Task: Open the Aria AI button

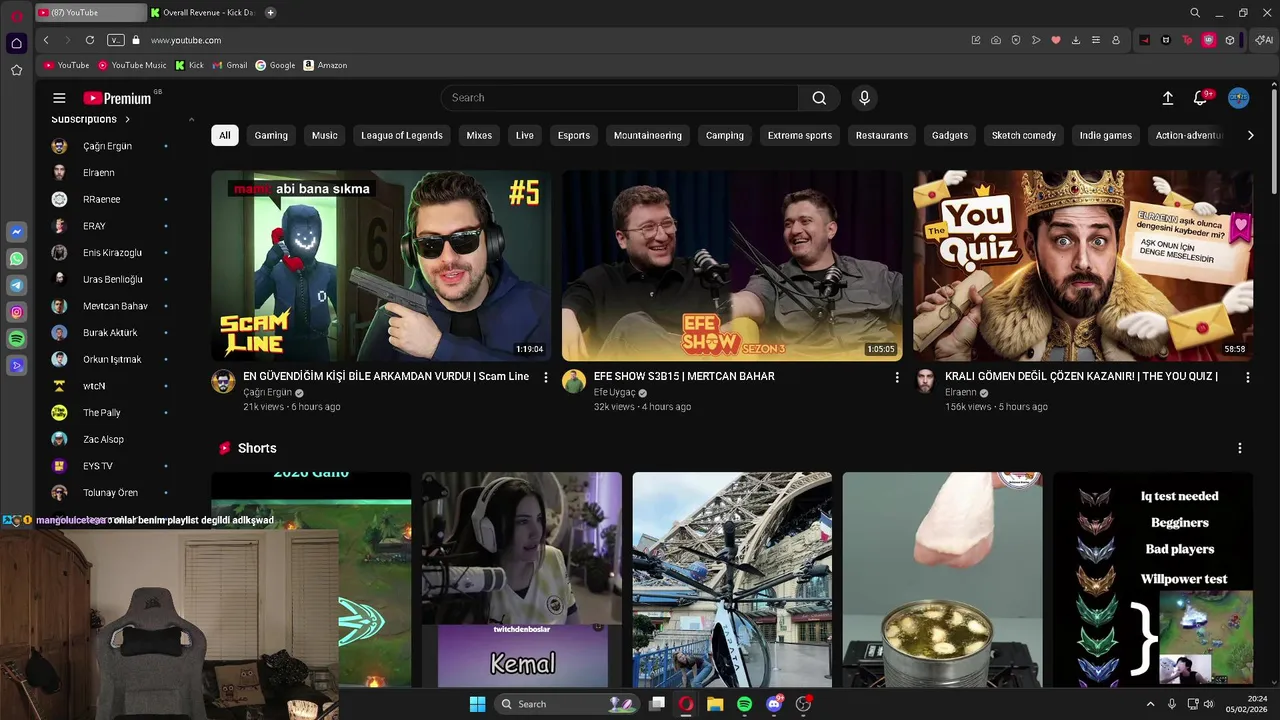Action: pyautogui.click(x=1264, y=40)
